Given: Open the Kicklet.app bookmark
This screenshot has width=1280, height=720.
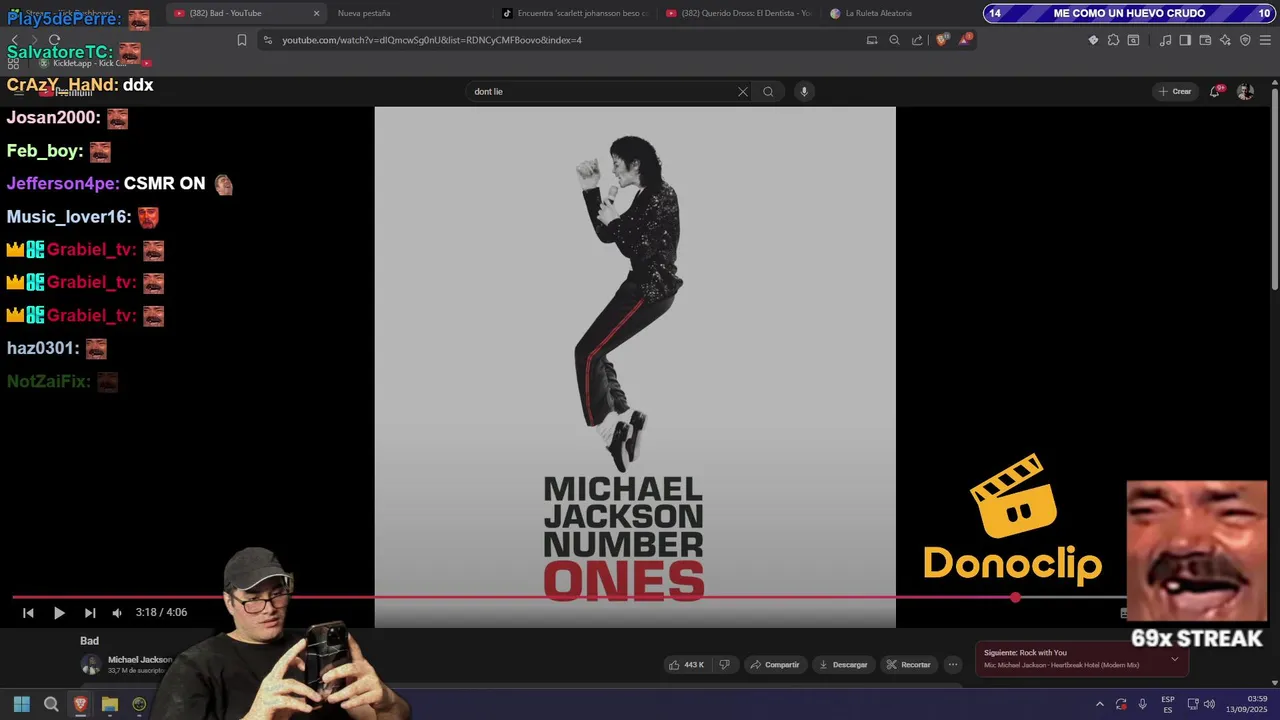Looking at the screenshot, I should coord(84,63).
